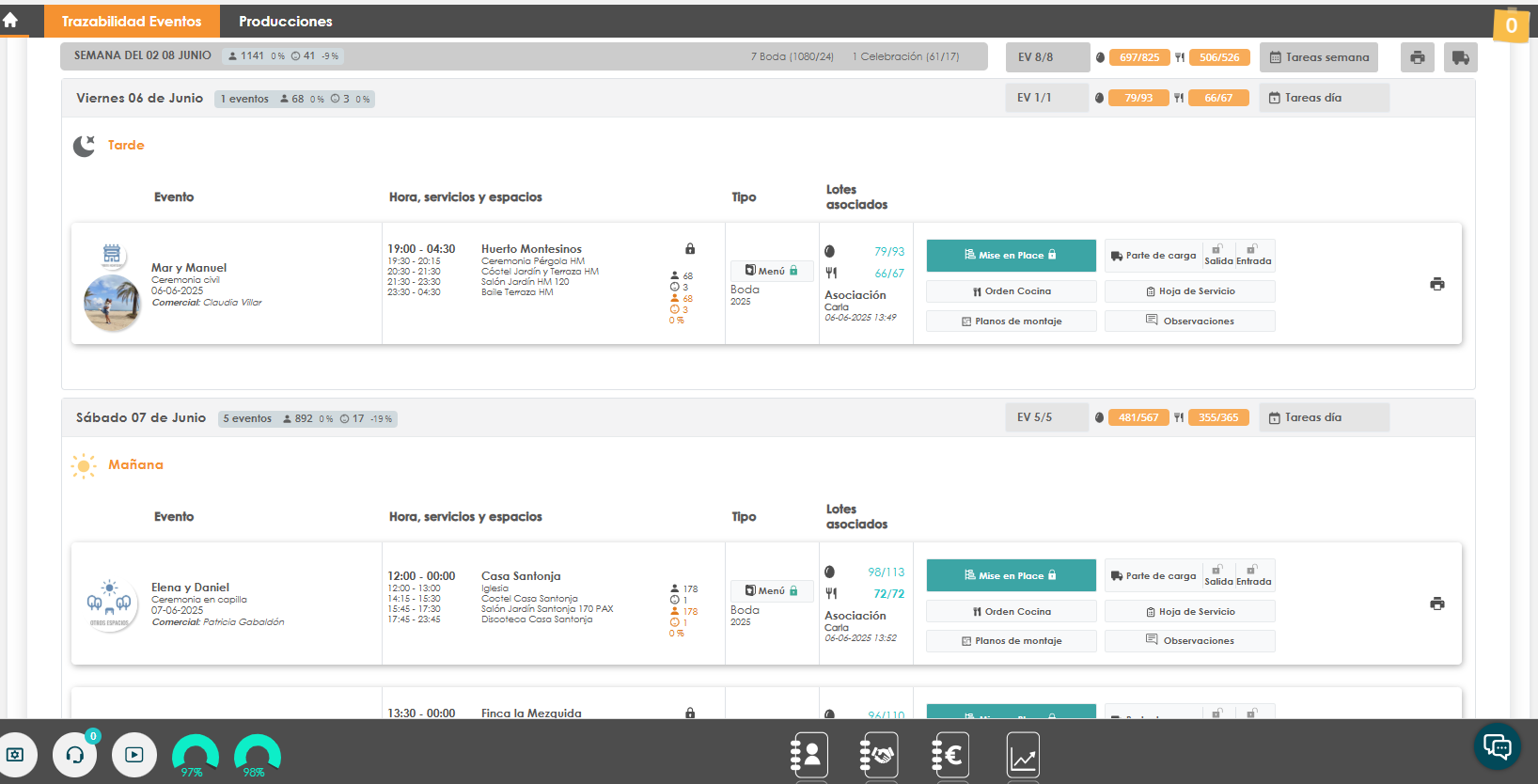Go to the home icon
Viewport: 1538px width, 784px height.
[x=10, y=20]
